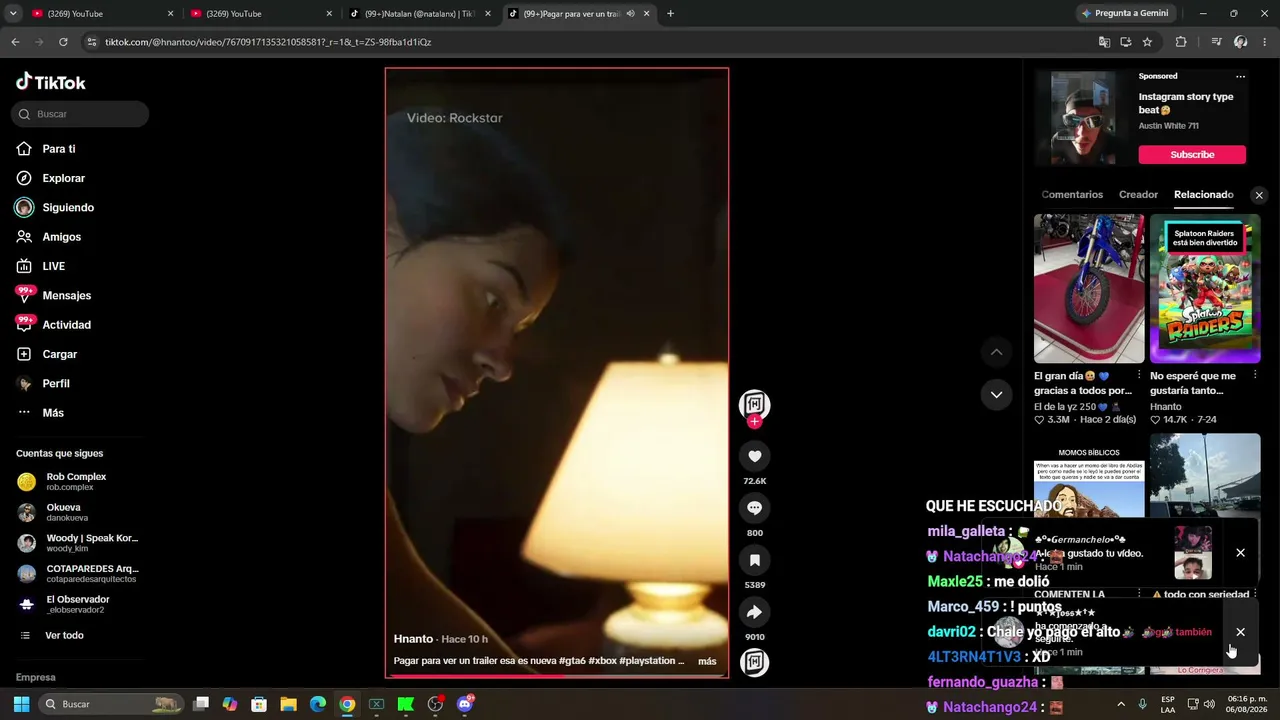The image size is (1280, 720).
Task: Open Chrome extensions puzzle icon
Action: [x=1181, y=42]
